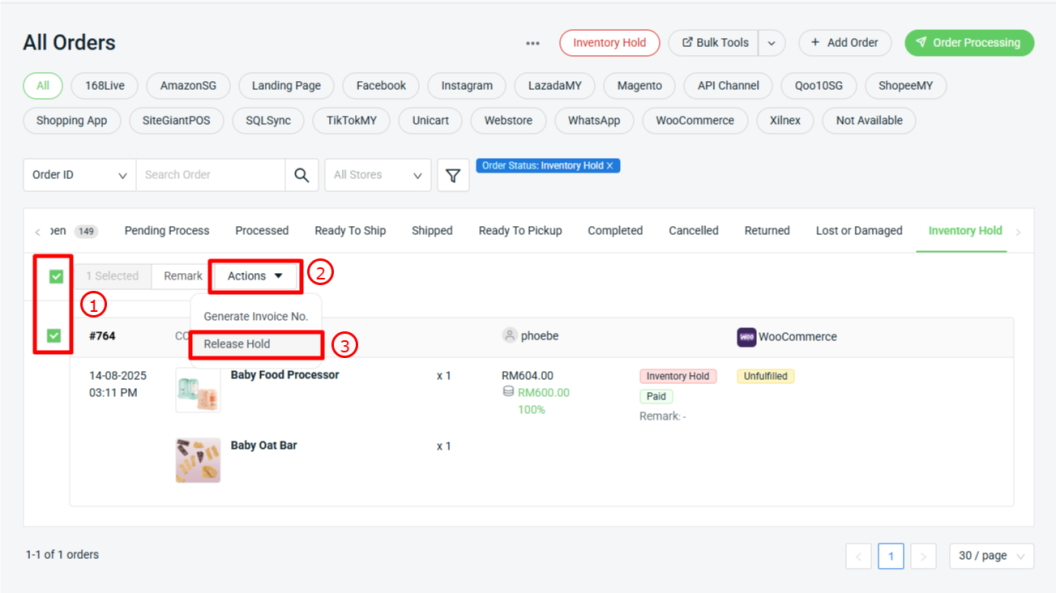Screen dimensions: 1056x593
Task: Expand the All Stores dropdown
Action: tap(377, 175)
